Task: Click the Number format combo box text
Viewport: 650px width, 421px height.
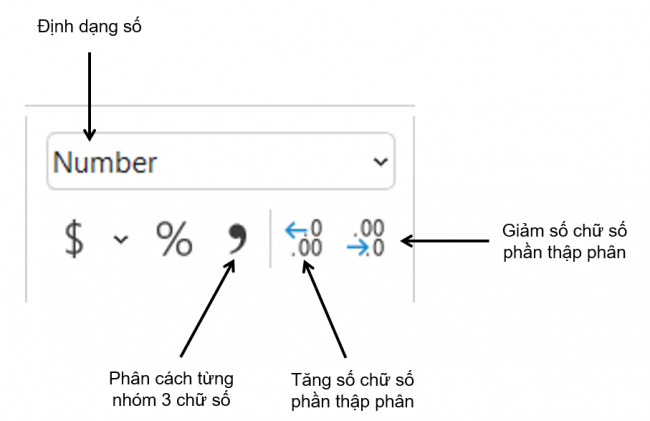Action: 105,162
